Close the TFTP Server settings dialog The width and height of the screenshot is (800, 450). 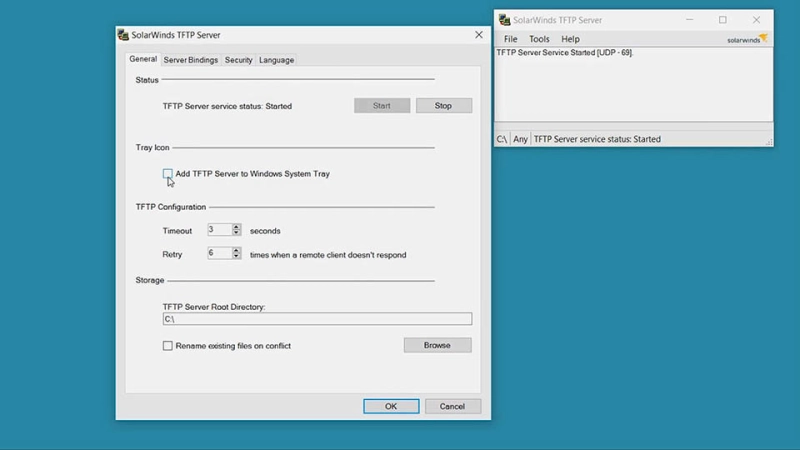click(479, 35)
